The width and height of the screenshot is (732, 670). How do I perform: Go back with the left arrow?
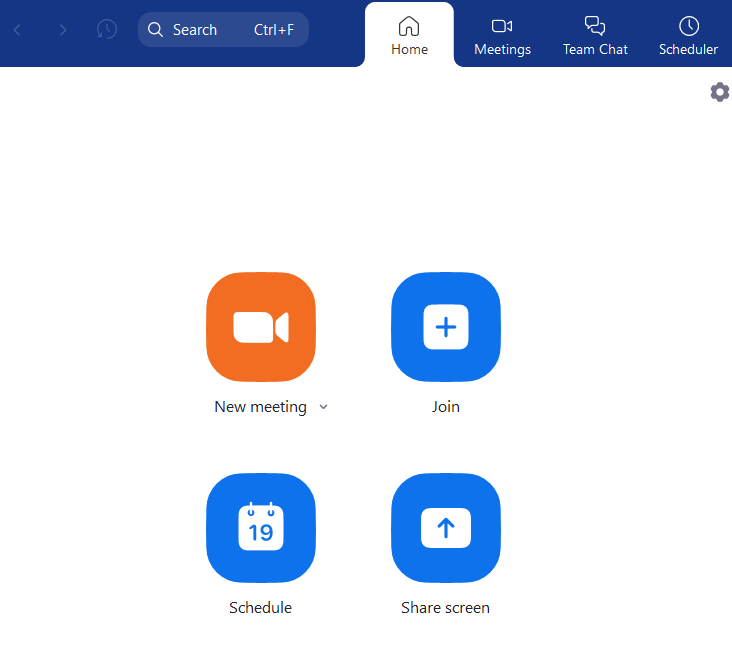(x=18, y=30)
